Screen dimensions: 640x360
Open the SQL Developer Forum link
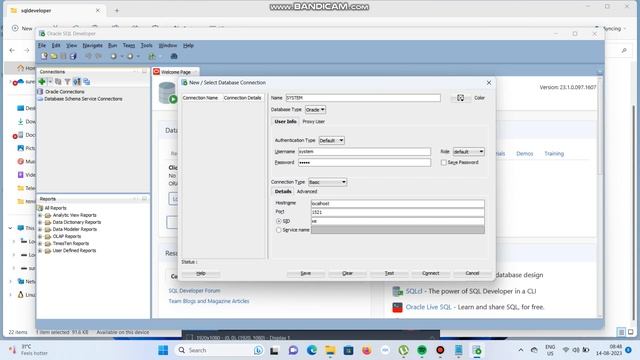pyautogui.click(x=194, y=291)
